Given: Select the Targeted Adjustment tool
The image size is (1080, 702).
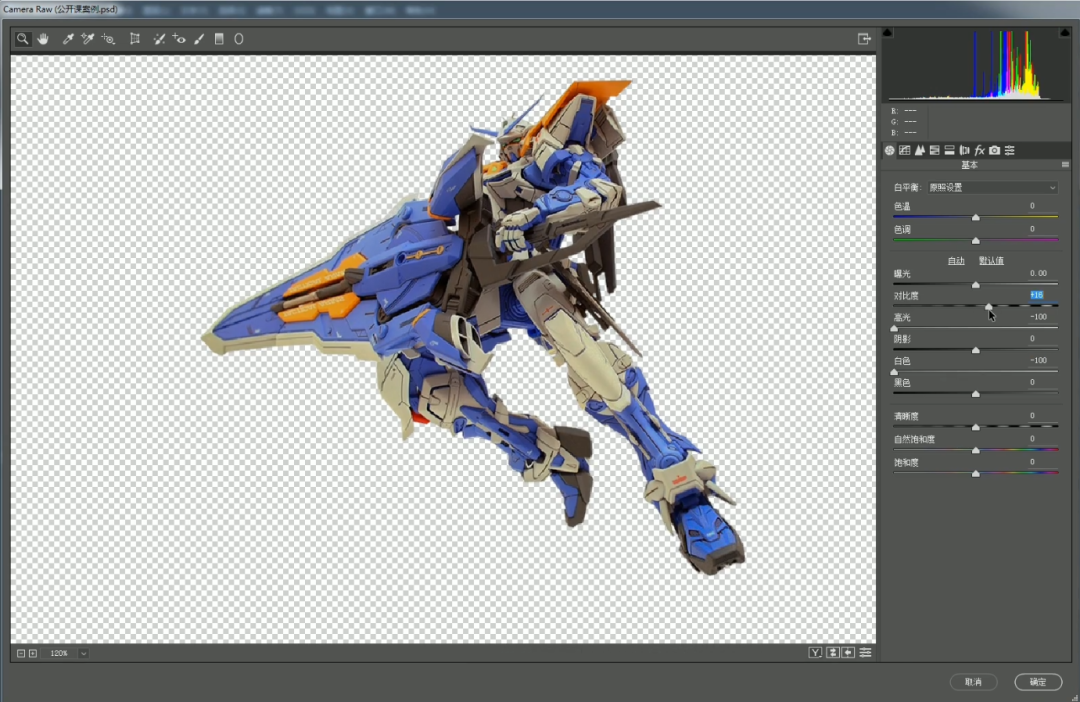Looking at the screenshot, I should [x=108, y=39].
